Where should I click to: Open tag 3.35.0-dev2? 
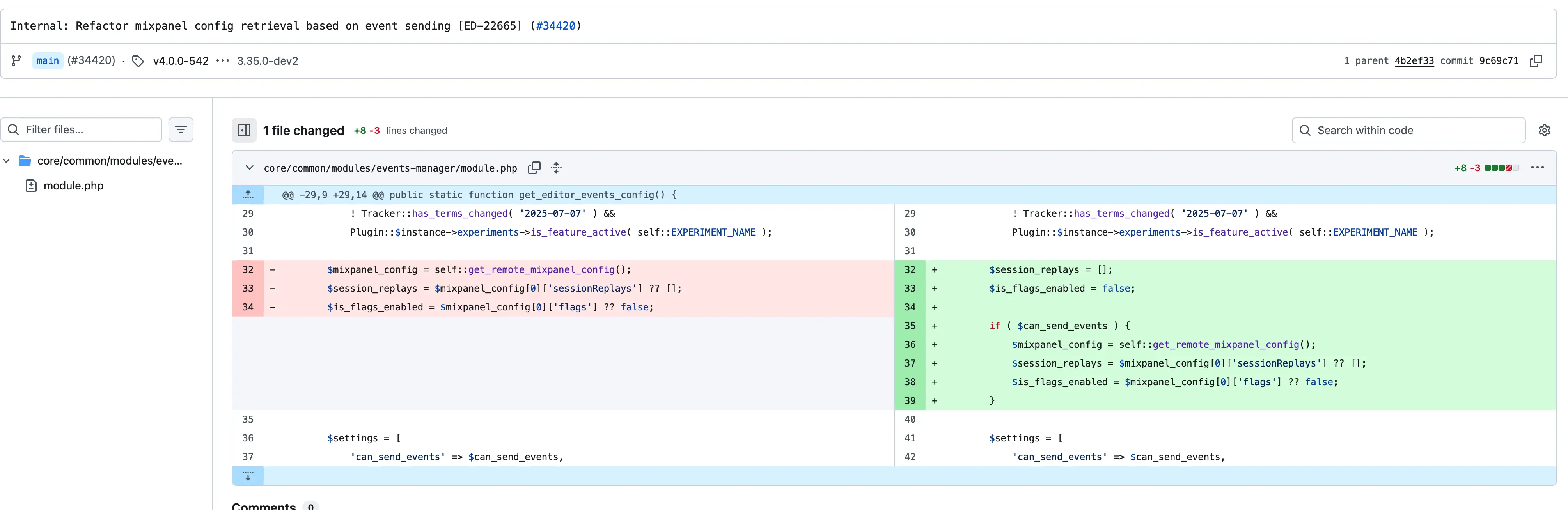pyautogui.click(x=267, y=61)
